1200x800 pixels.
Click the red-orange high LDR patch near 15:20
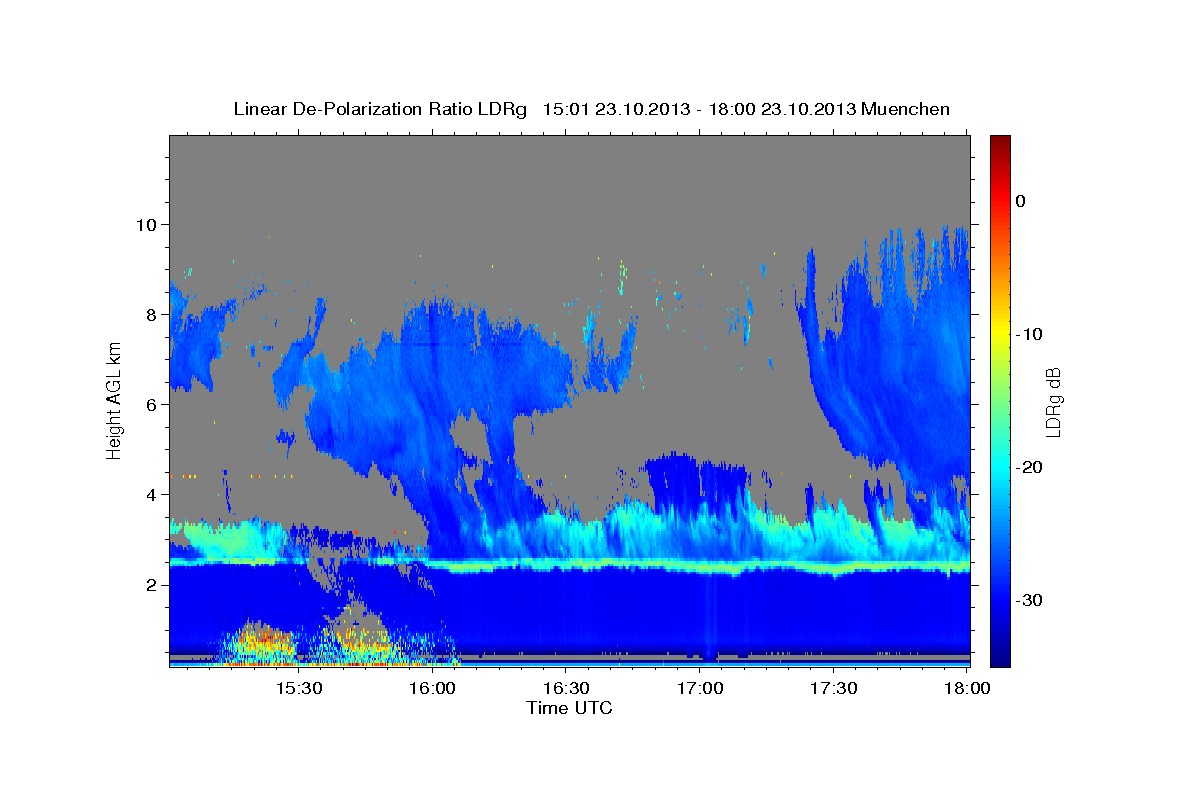pyautogui.click(x=265, y=636)
